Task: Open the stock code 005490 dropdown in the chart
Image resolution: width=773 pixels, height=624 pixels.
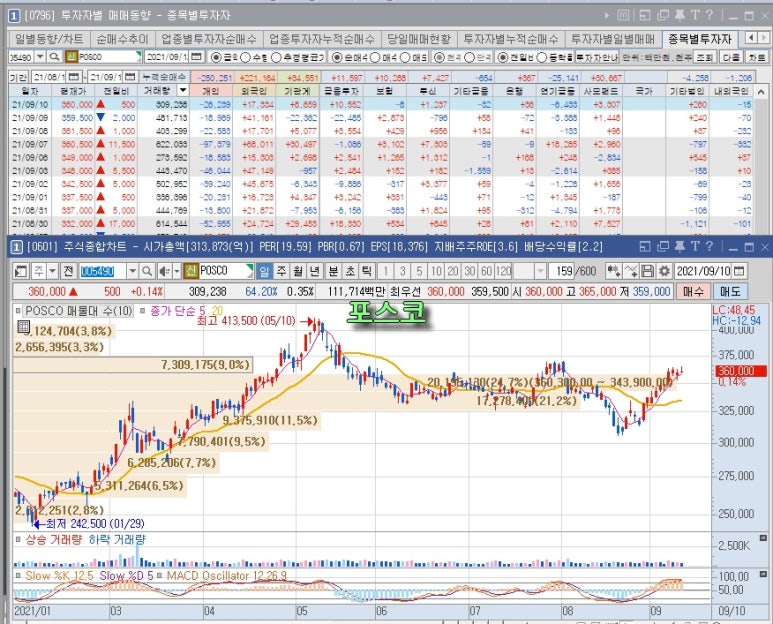Action: tap(132, 271)
